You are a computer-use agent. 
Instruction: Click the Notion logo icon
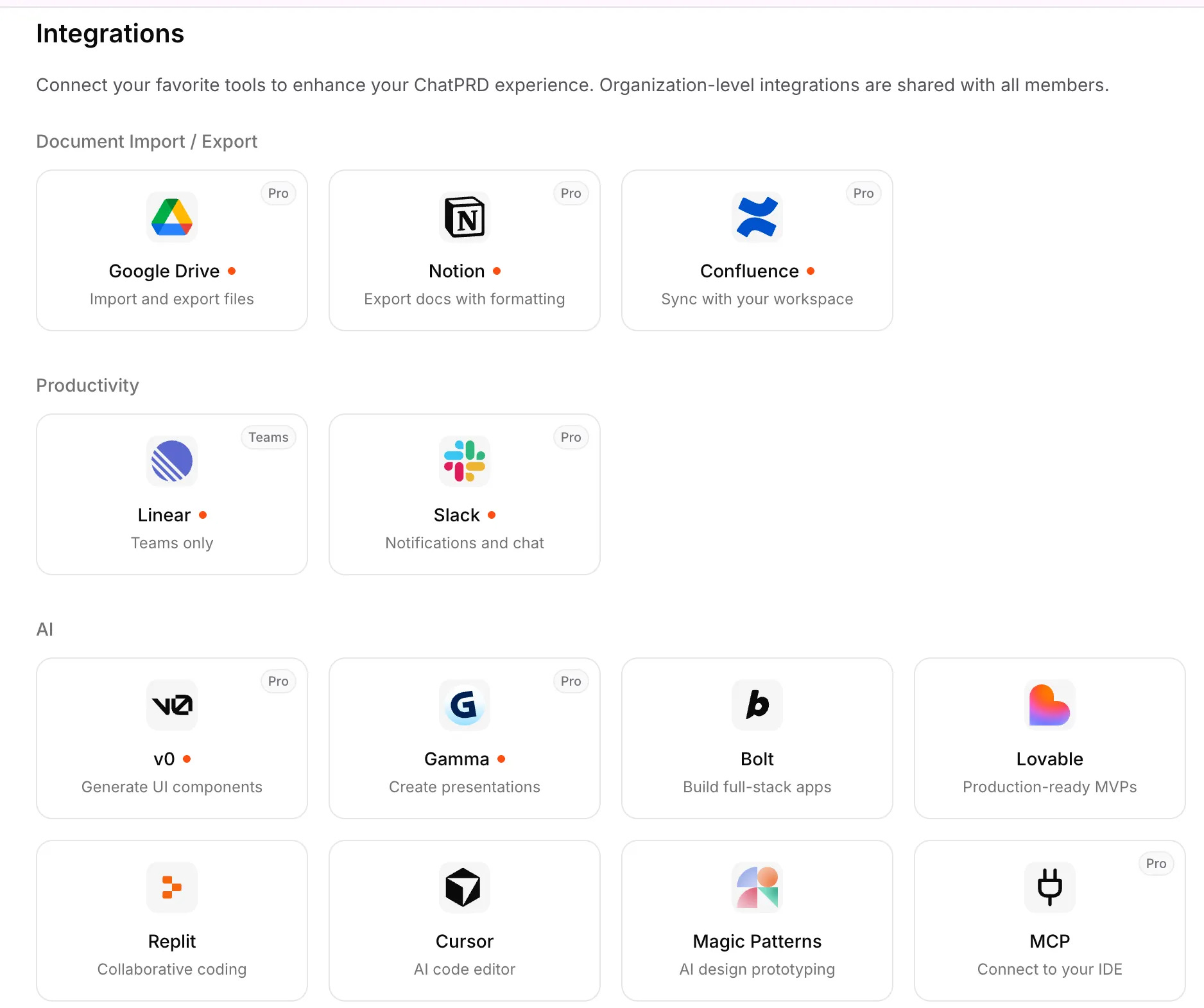point(465,217)
